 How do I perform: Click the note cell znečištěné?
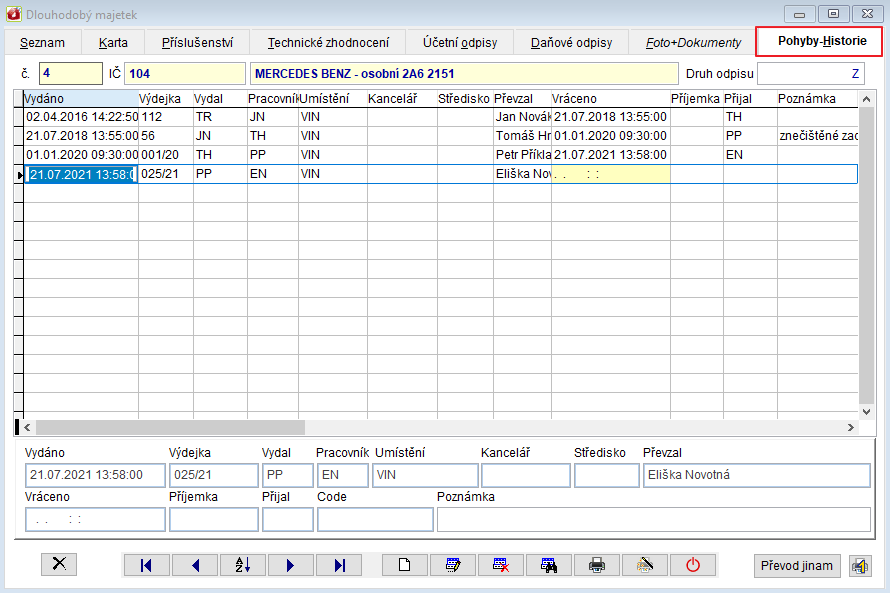pos(817,136)
